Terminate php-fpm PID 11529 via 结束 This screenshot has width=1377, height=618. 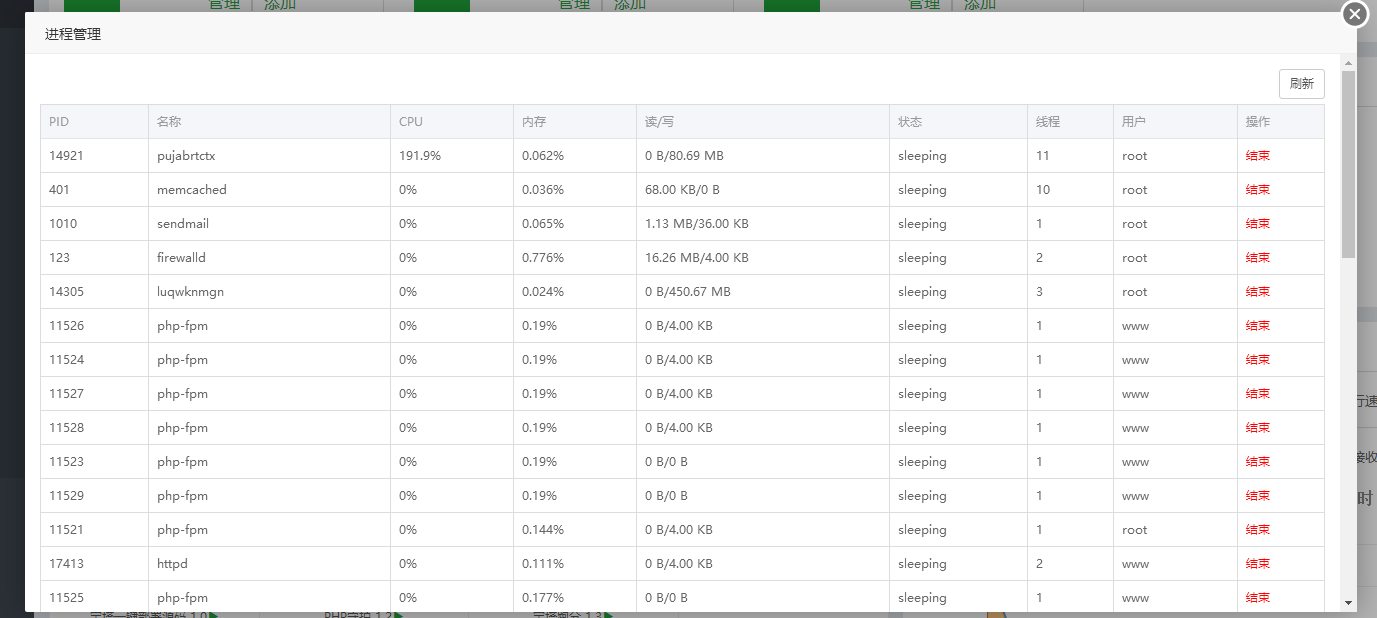[x=1258, y=496]
